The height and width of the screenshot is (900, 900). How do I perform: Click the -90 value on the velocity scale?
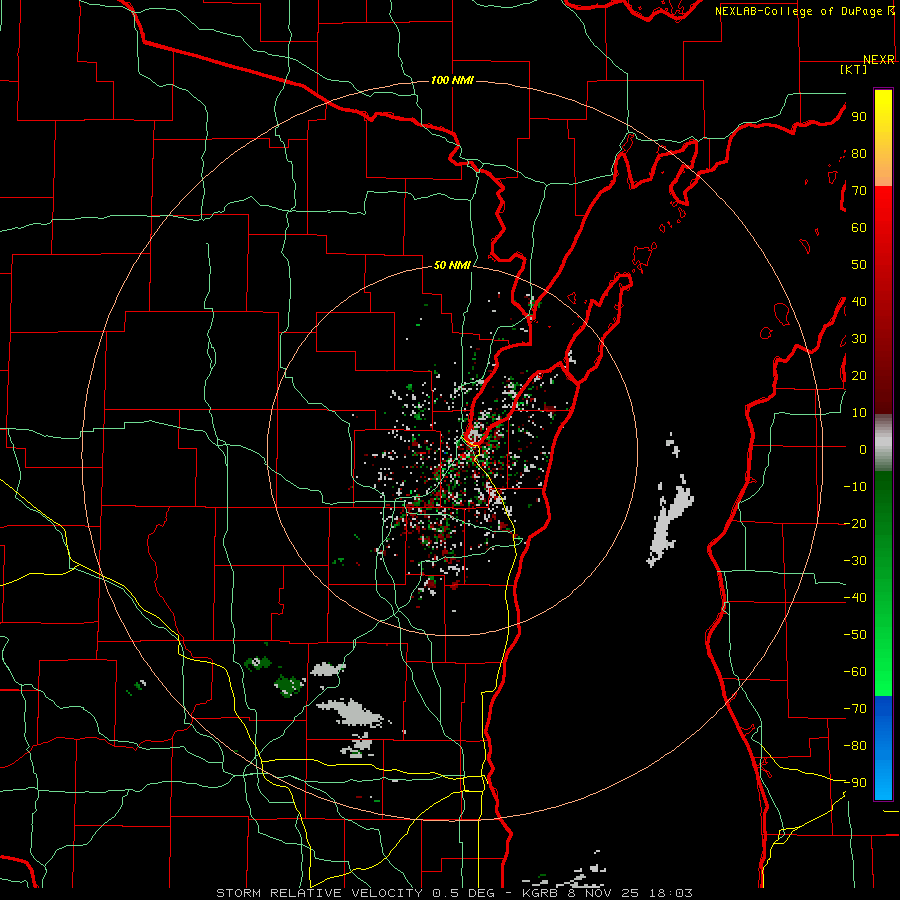855,783
